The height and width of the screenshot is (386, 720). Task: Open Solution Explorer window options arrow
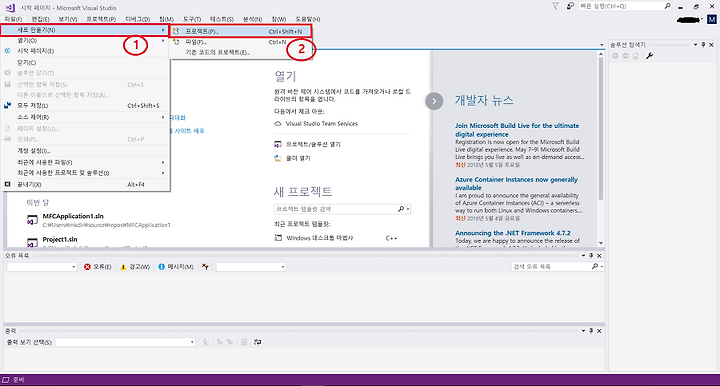(x=695, y=45)
